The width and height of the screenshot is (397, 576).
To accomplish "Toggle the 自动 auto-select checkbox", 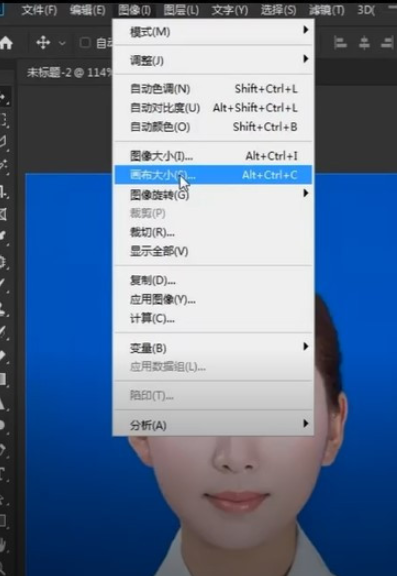I will click(85, 43).
